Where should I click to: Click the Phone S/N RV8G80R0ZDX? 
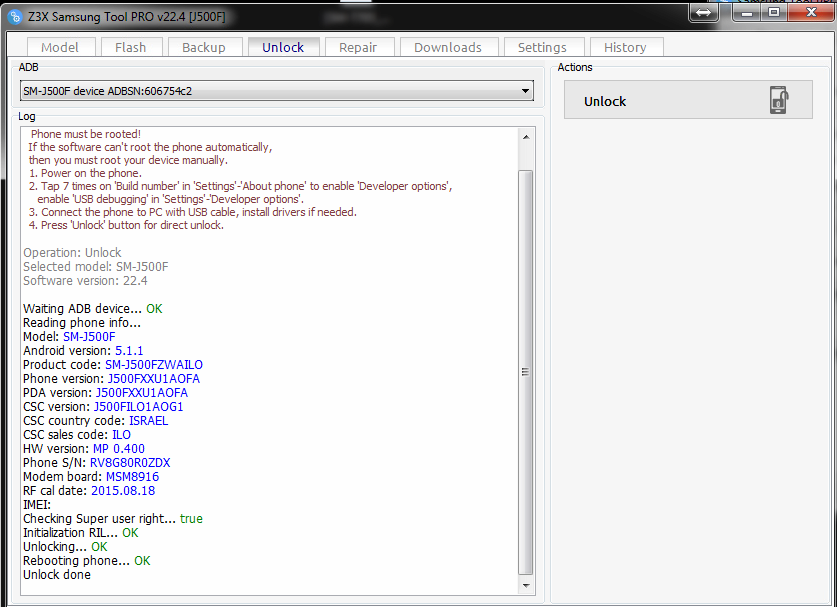point(130,462)
